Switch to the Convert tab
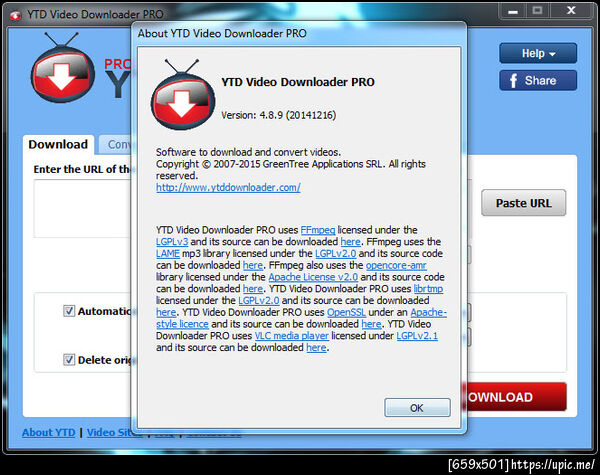The image size is (600, 475). coord(115,144)
